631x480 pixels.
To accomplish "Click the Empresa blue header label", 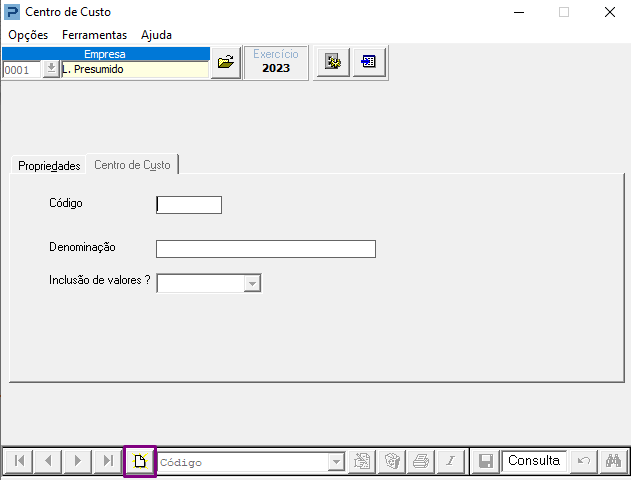I will (x=106, y=54).
